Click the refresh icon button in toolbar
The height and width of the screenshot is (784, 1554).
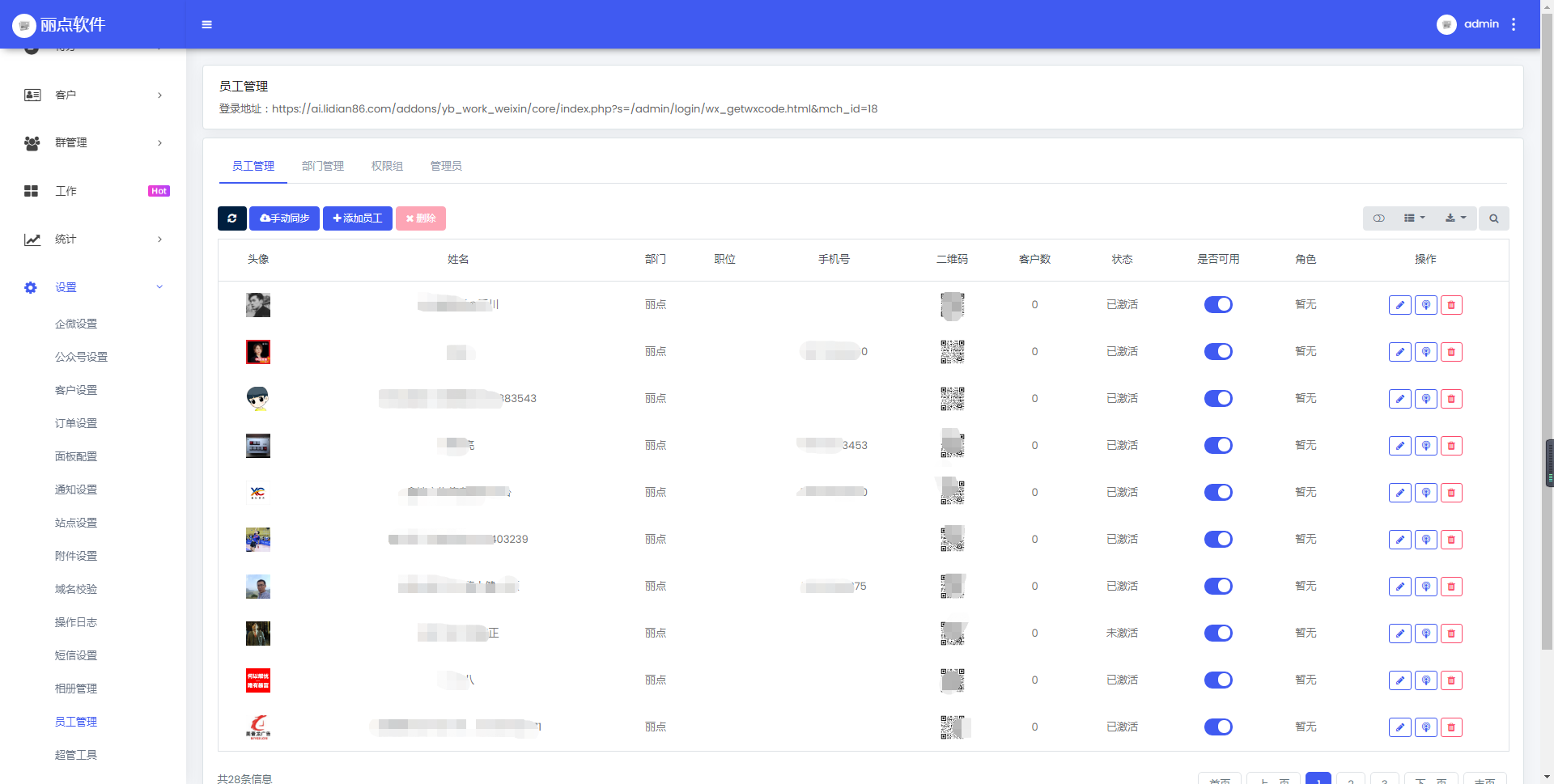(232, 218)
